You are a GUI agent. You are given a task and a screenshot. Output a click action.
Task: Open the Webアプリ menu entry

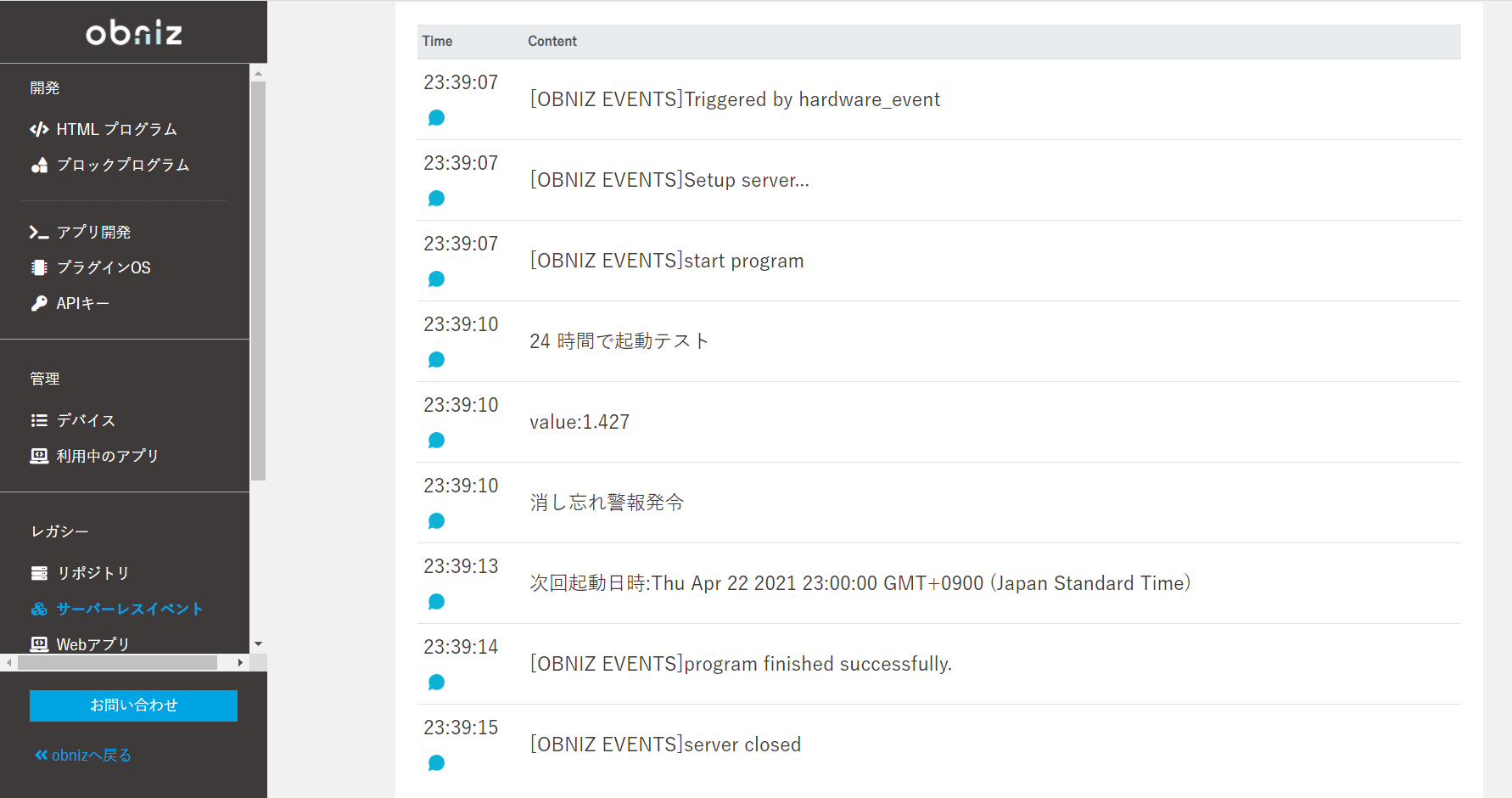tap(92, 643)
